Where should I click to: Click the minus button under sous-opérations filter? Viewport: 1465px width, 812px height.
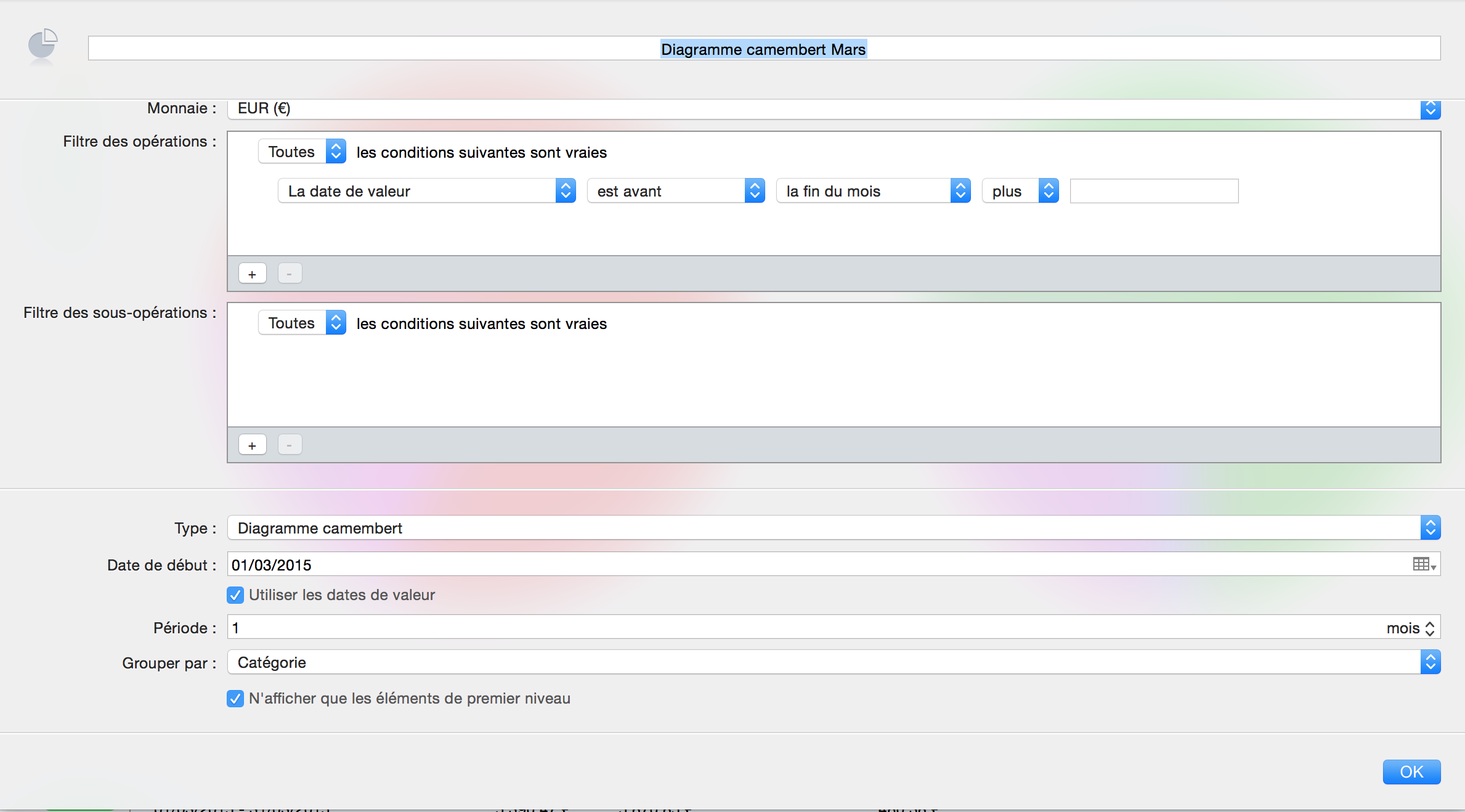(x=290, y=445)
